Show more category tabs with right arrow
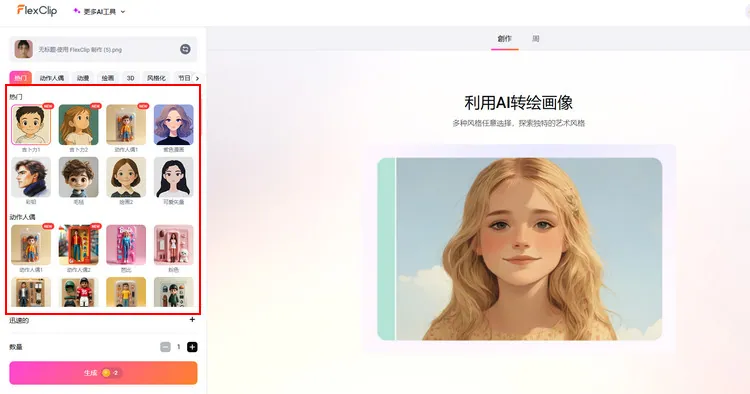The width and height of the screenshot is (750, 394). tap(197, 78)
